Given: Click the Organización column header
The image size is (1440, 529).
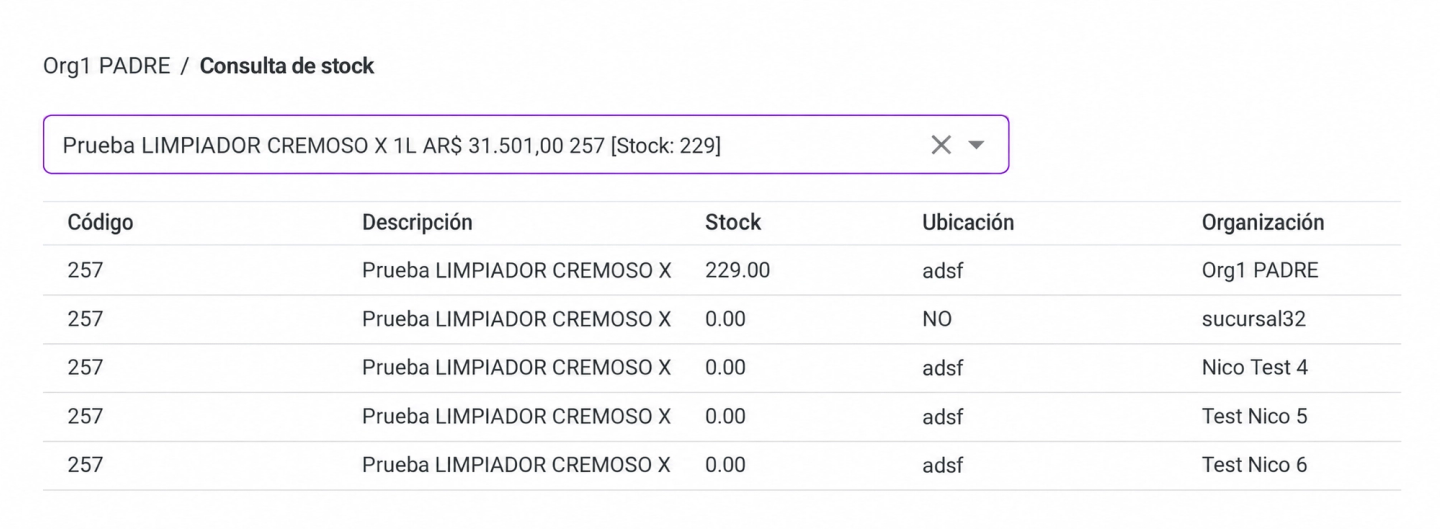Looking at the screenshot, I should point(1263,223).
